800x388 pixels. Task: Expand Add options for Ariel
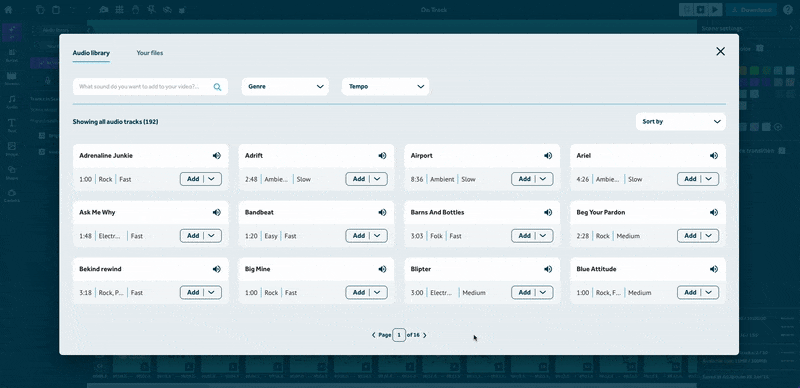(x=710, y=179)
